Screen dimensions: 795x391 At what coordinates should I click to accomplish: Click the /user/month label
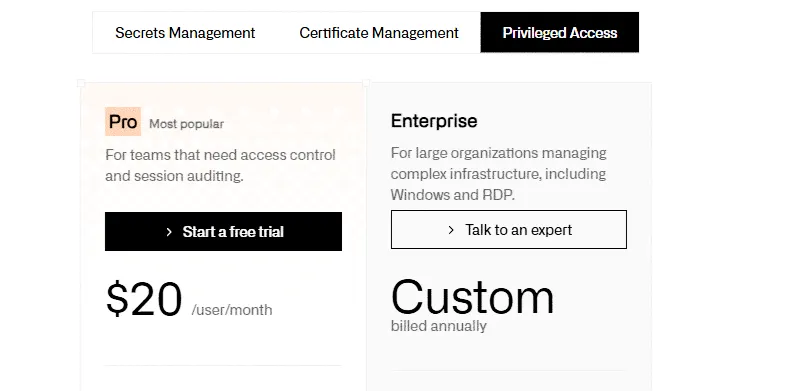[x=232, y=310]
